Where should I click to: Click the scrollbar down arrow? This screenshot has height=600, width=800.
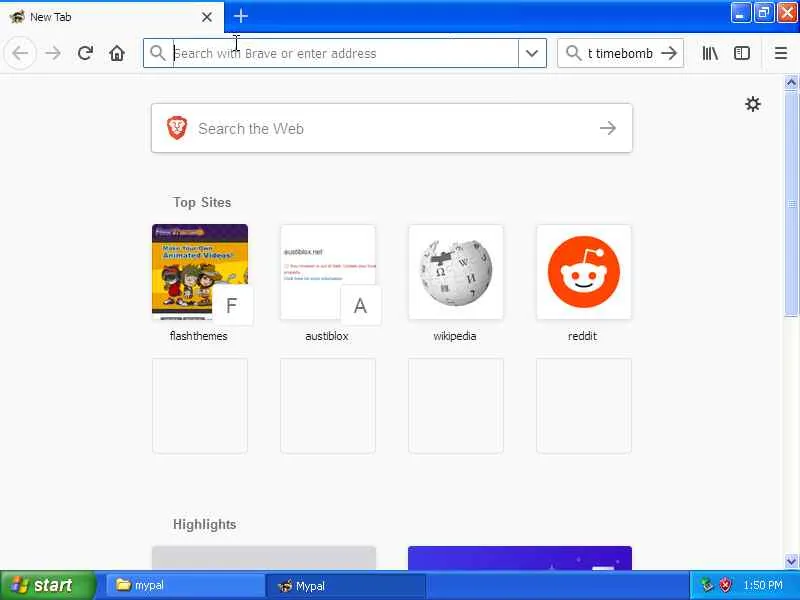(791, 561)
